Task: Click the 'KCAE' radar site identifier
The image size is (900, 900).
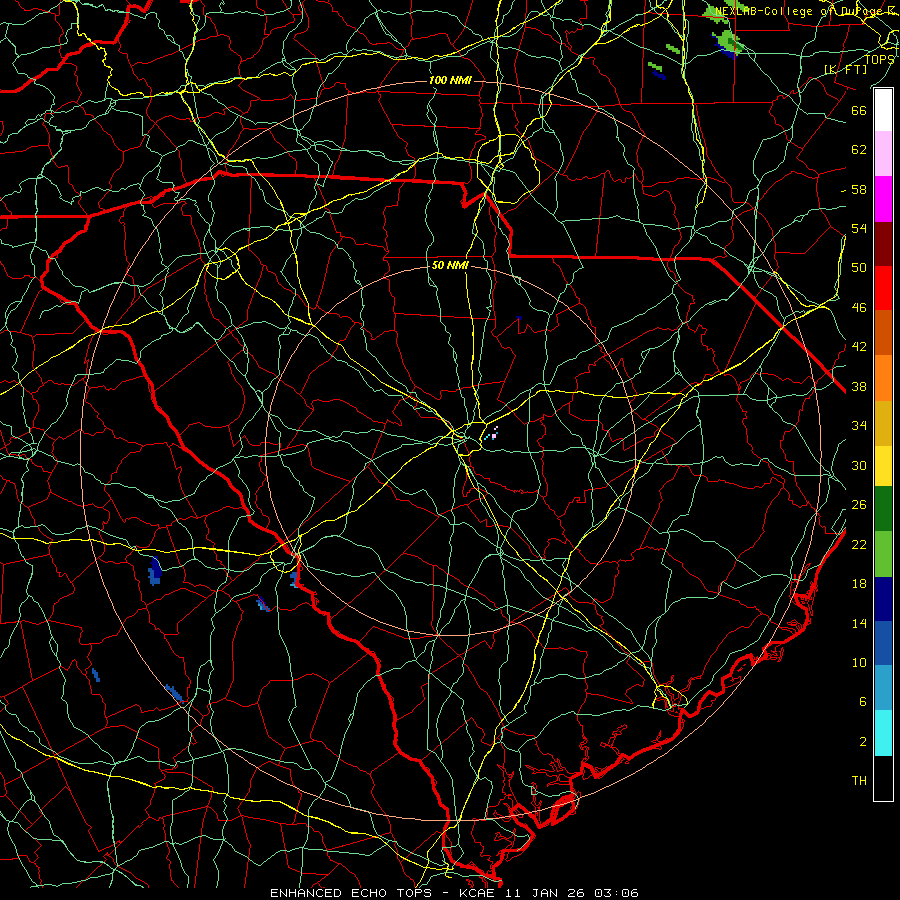Action: (x=479, y=893)
